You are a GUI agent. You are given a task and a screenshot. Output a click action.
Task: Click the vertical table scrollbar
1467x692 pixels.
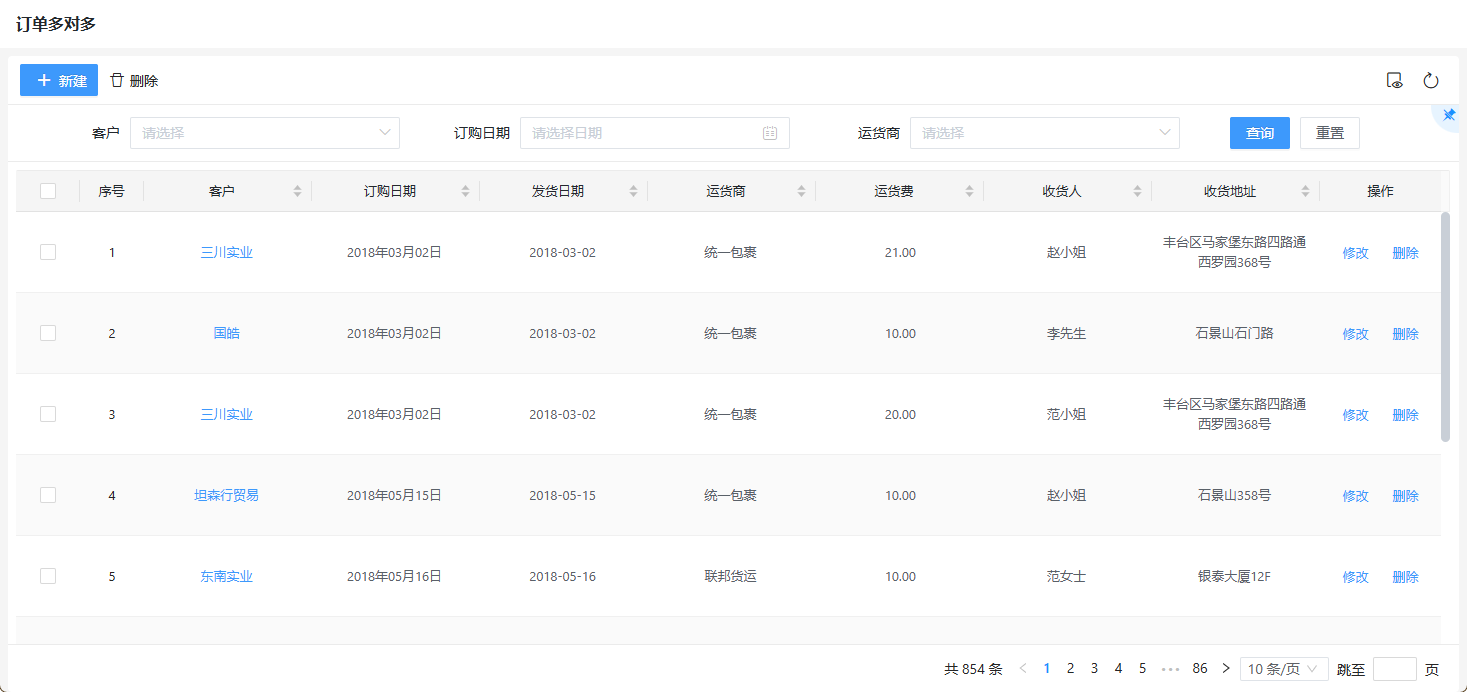point(1445,326)
